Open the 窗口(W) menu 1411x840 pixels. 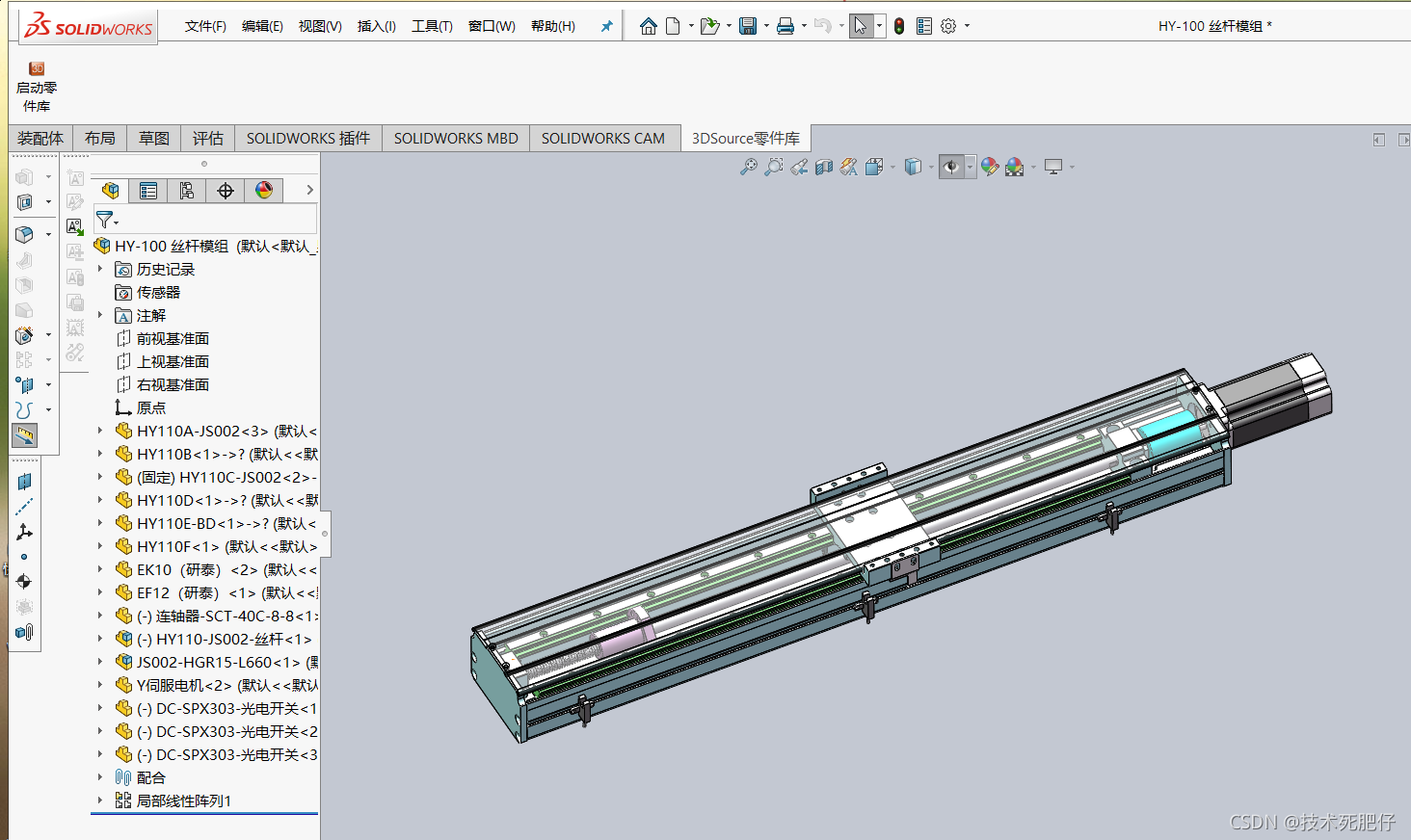pyautogui.click(x=492, y=26)
